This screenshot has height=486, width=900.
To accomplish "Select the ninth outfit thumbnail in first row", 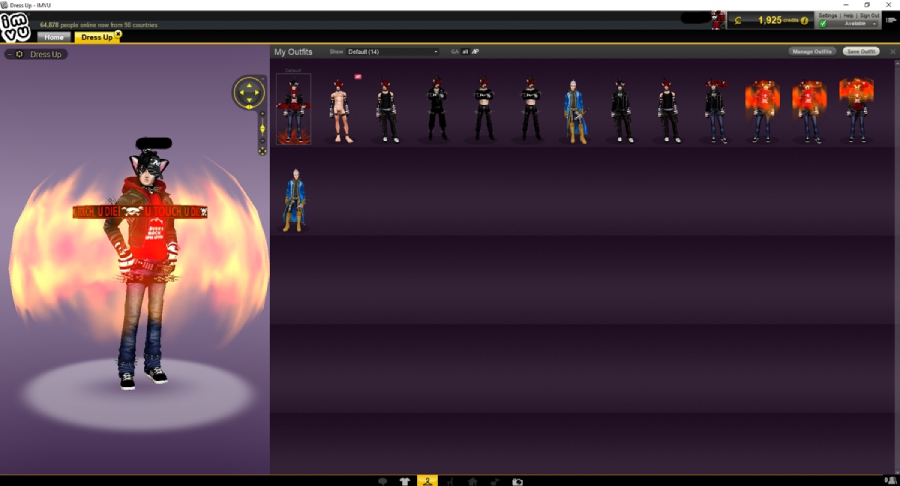I will [x=668, y=110].
